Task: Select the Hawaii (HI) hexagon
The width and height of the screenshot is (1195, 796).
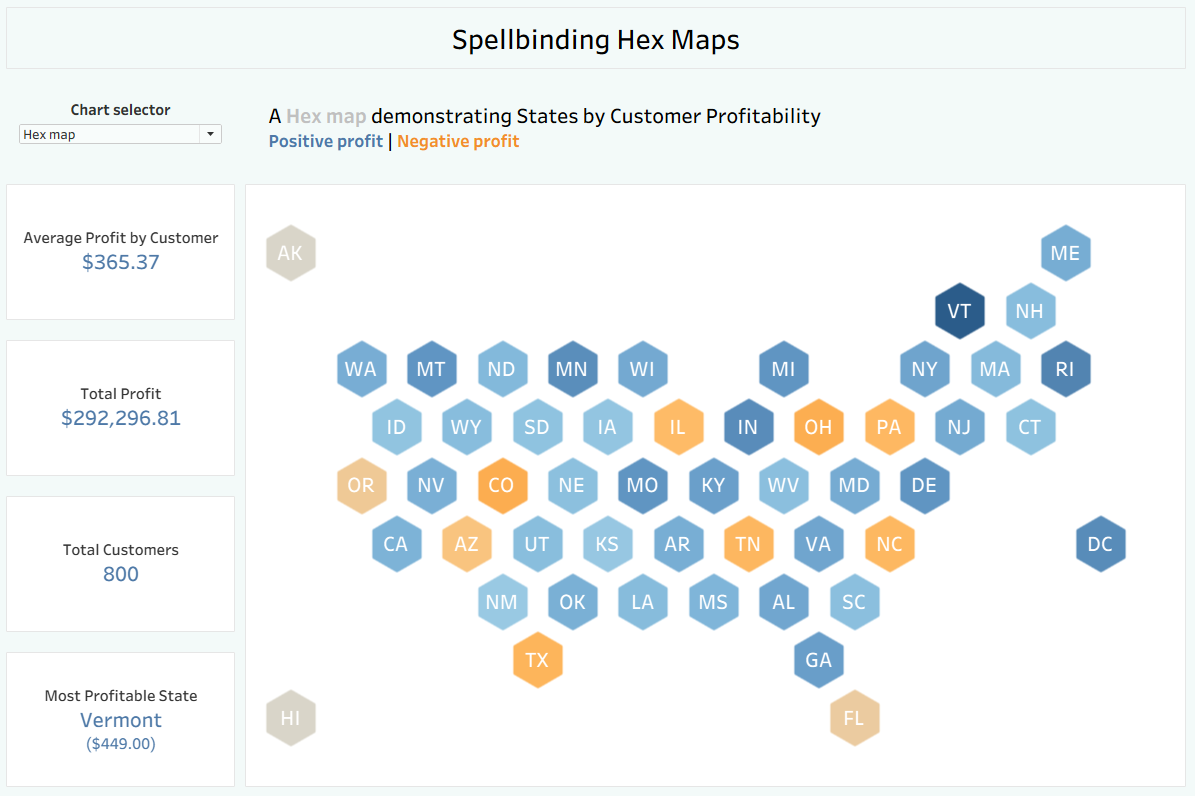Action: 290,718
